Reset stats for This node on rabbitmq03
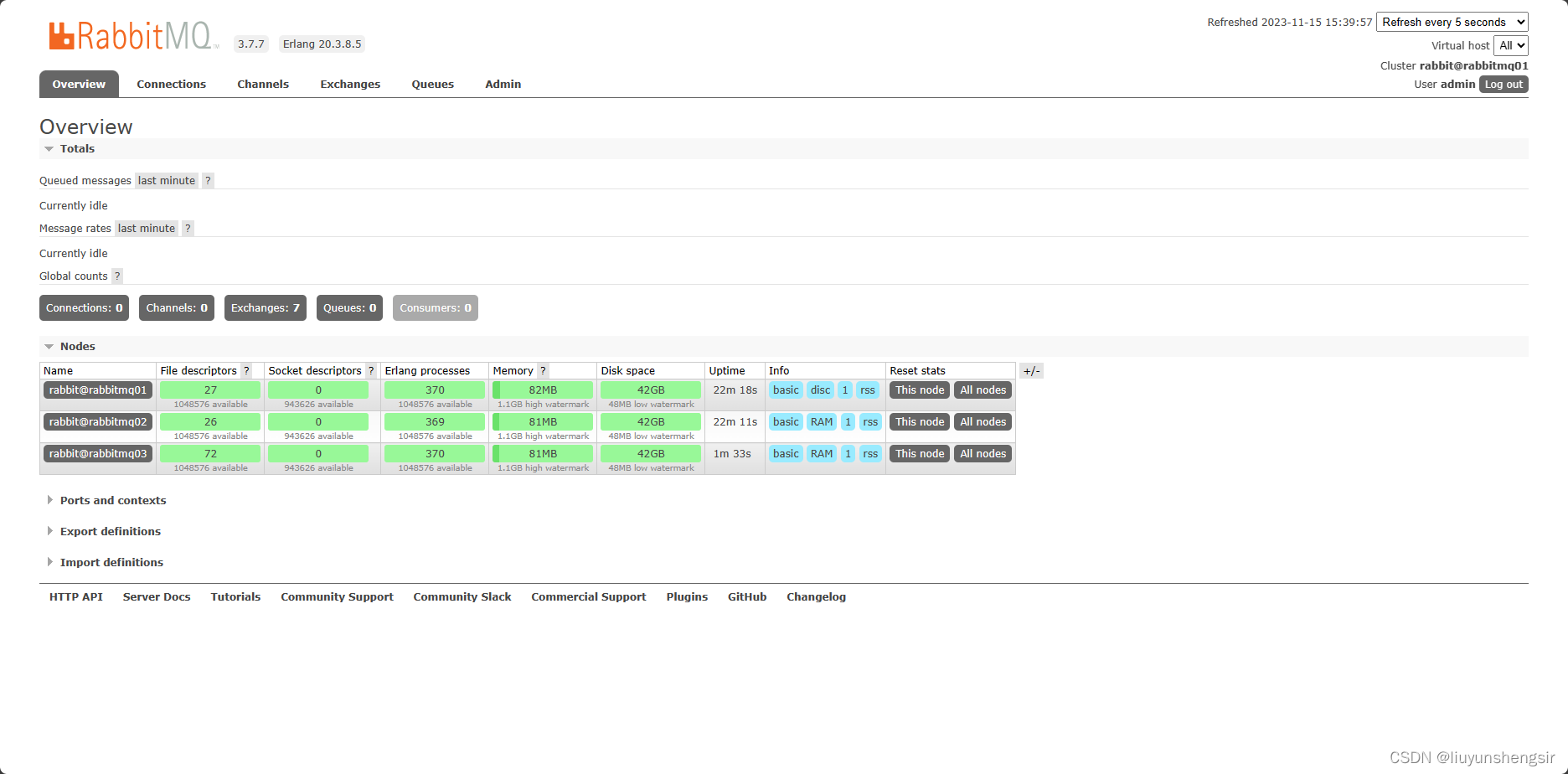Image resolution: width=1568 pixels, height=774 pixels. click(x=920, y=453)
